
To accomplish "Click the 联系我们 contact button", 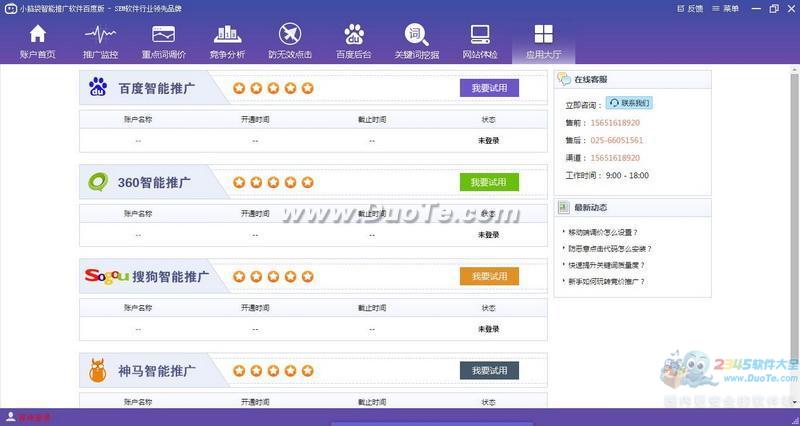I will tap(629, 103).
